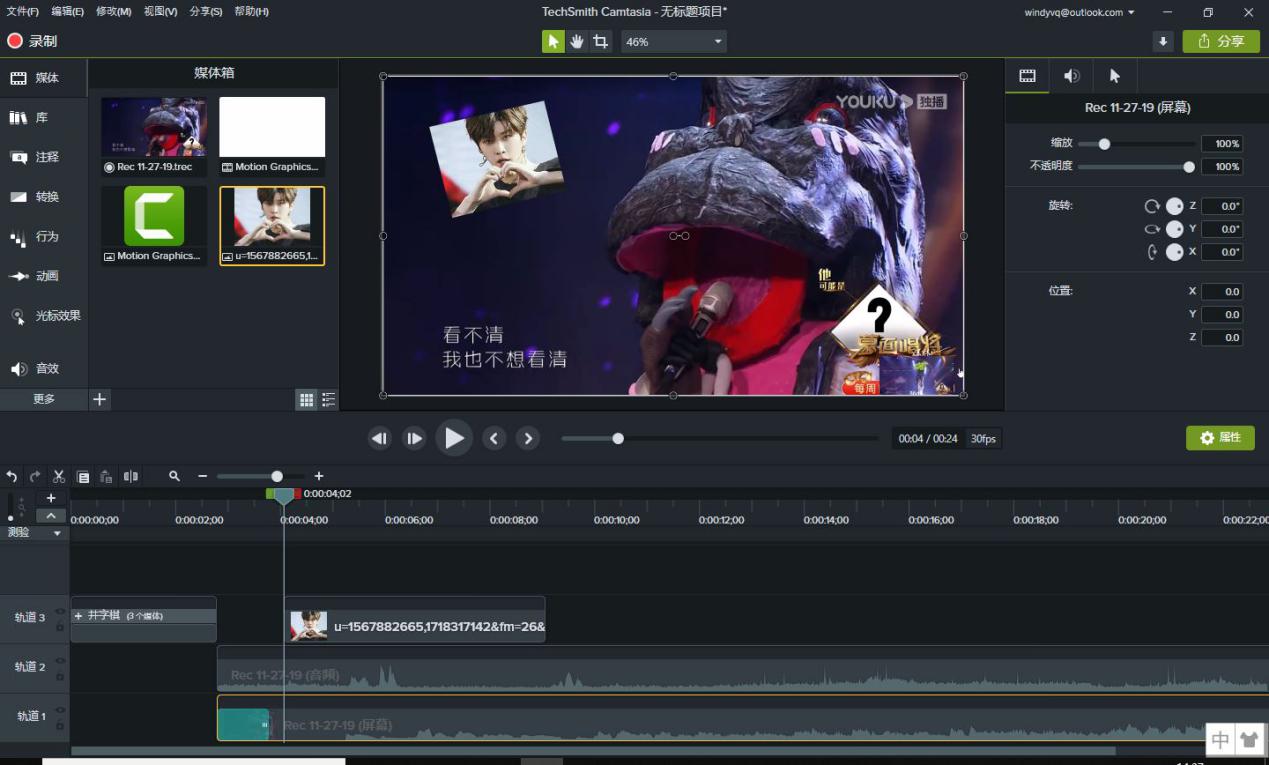Open the 46% canvas zoom dropdown
The image size is (1269, 765).
(x=674, y=42)
